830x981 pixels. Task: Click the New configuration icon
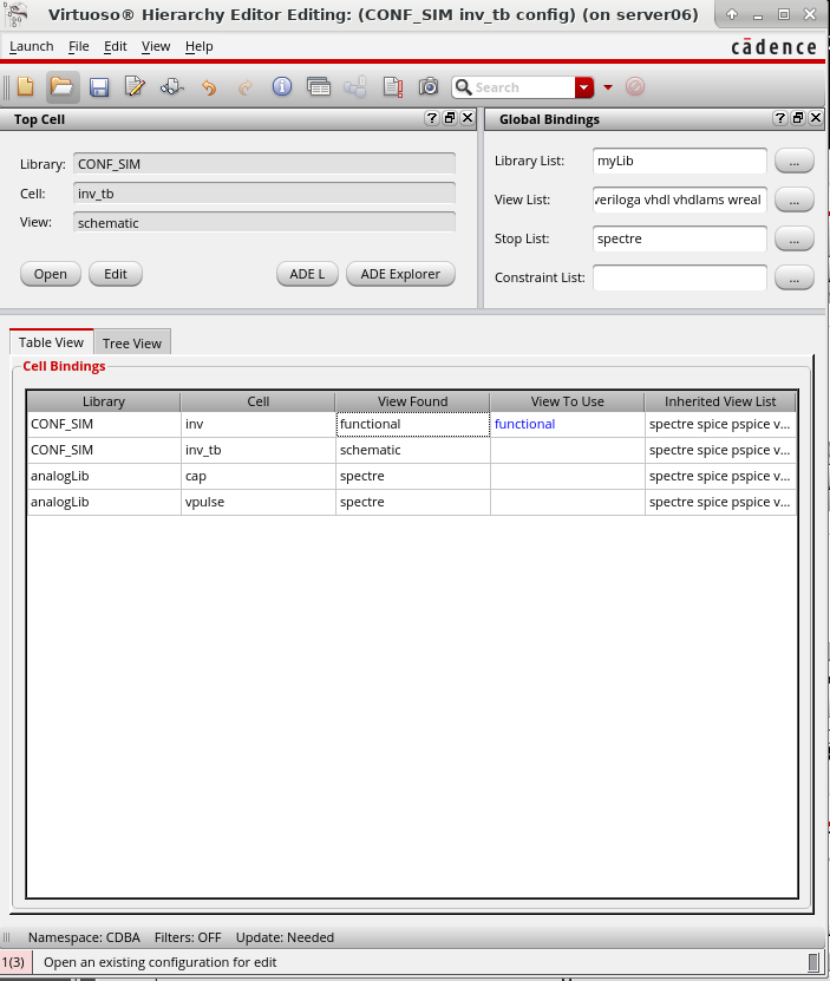pos(26,87)
